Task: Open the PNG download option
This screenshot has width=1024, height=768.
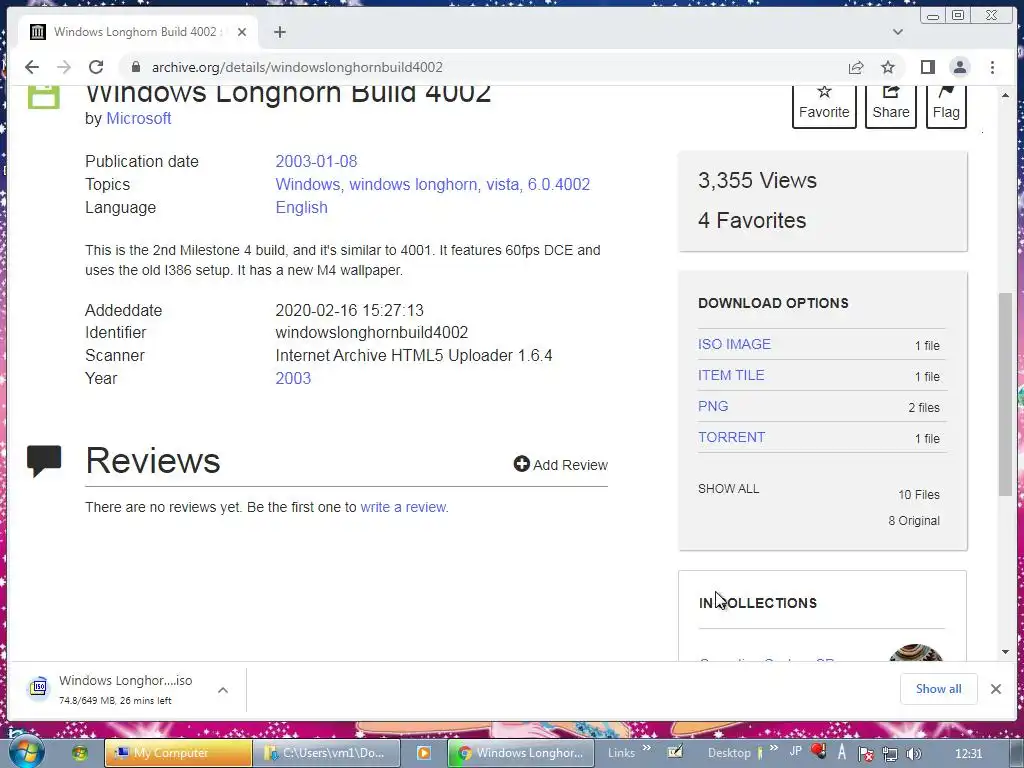Action: [x=712, y=406]
